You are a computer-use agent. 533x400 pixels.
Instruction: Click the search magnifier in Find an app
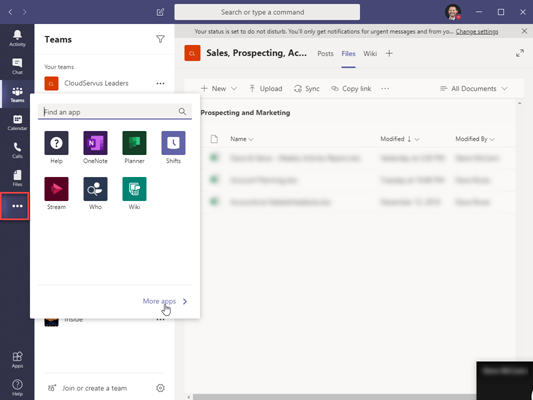click(182, 111)
